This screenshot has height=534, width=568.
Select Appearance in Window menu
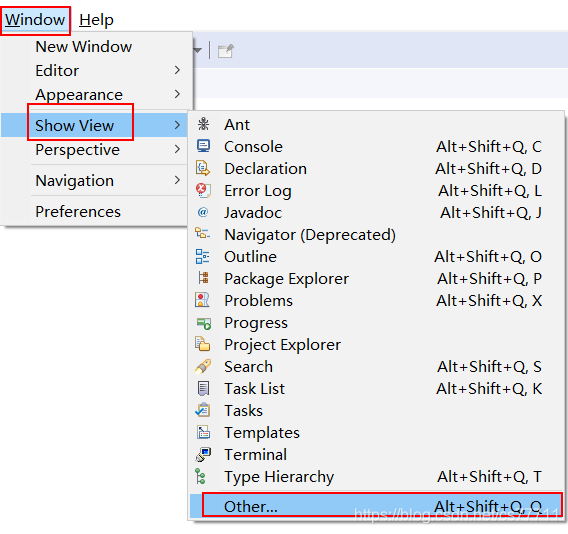pyautogui.click(x=97, y=95)
